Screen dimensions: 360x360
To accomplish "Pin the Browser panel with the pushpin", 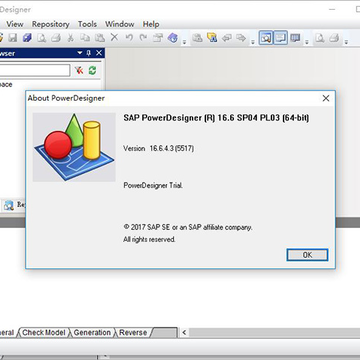I will coord(89,53).
